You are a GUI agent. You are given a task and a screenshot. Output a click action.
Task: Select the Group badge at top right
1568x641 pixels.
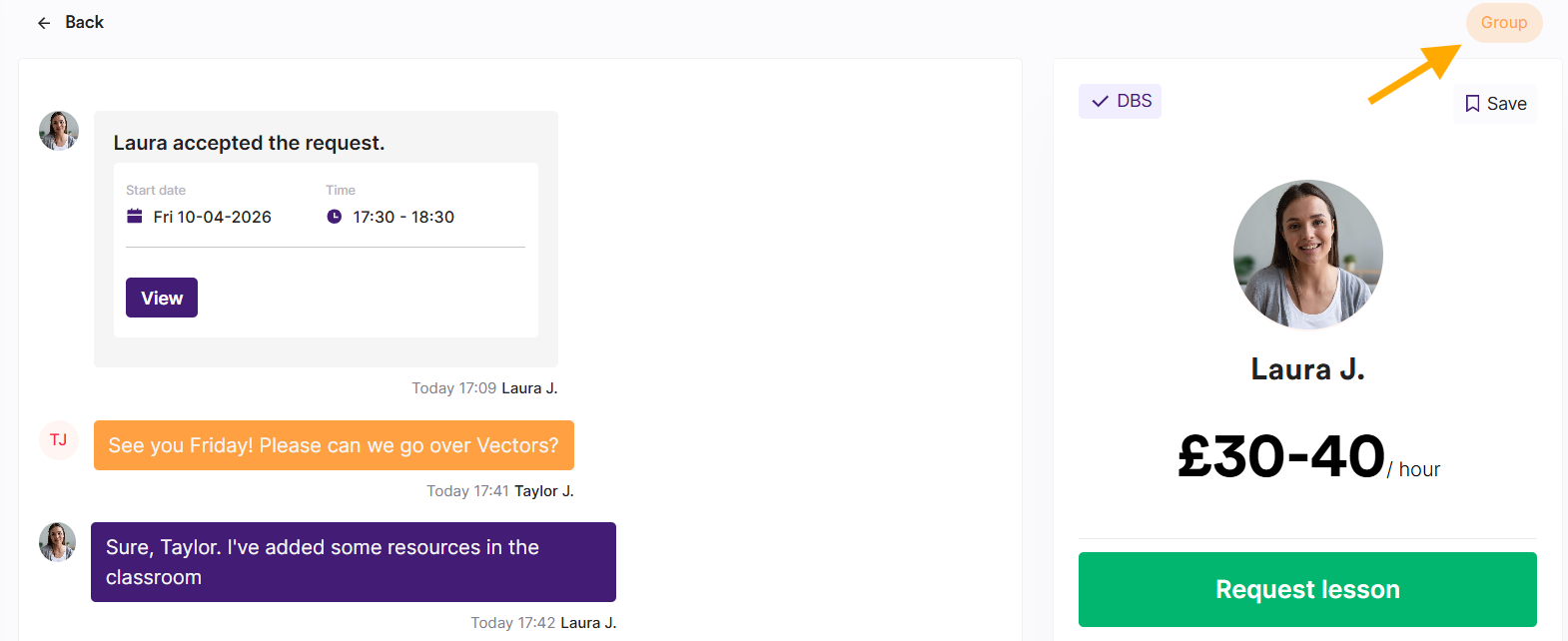[x=1503, y=22]
